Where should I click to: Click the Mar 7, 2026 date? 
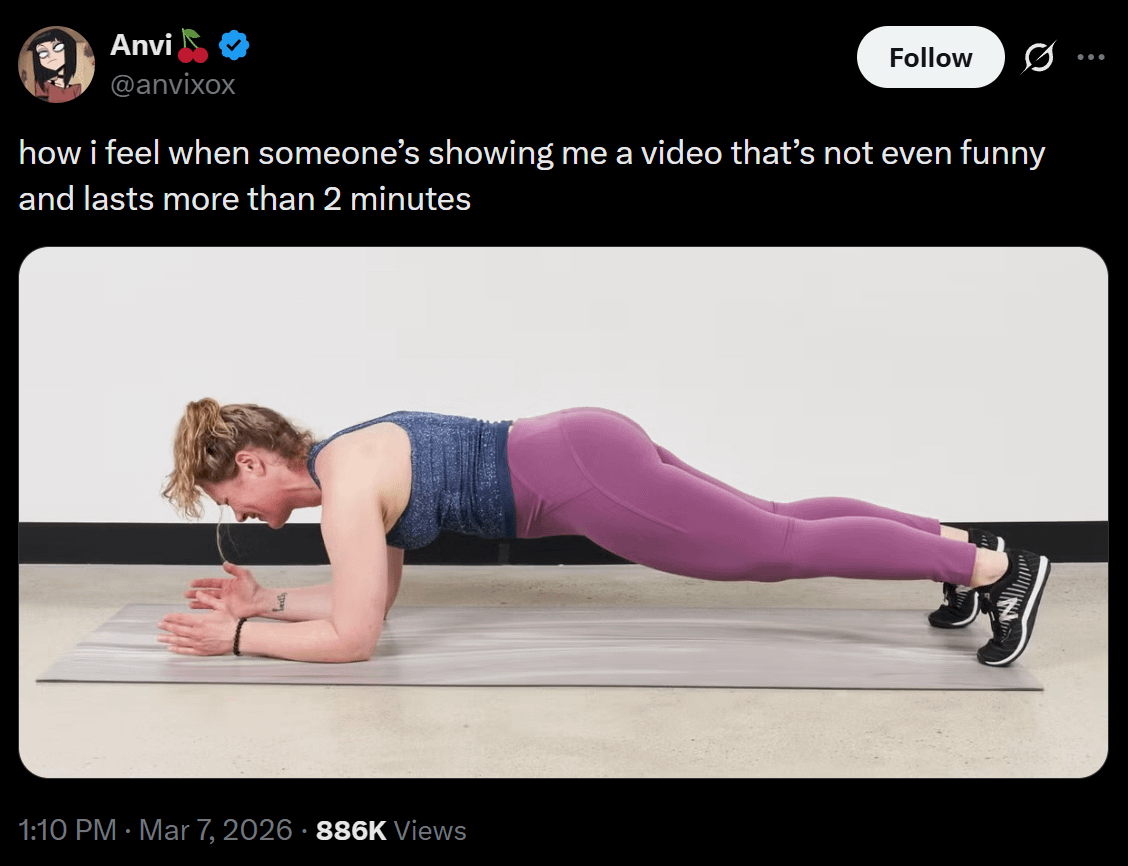pos(216,830)
